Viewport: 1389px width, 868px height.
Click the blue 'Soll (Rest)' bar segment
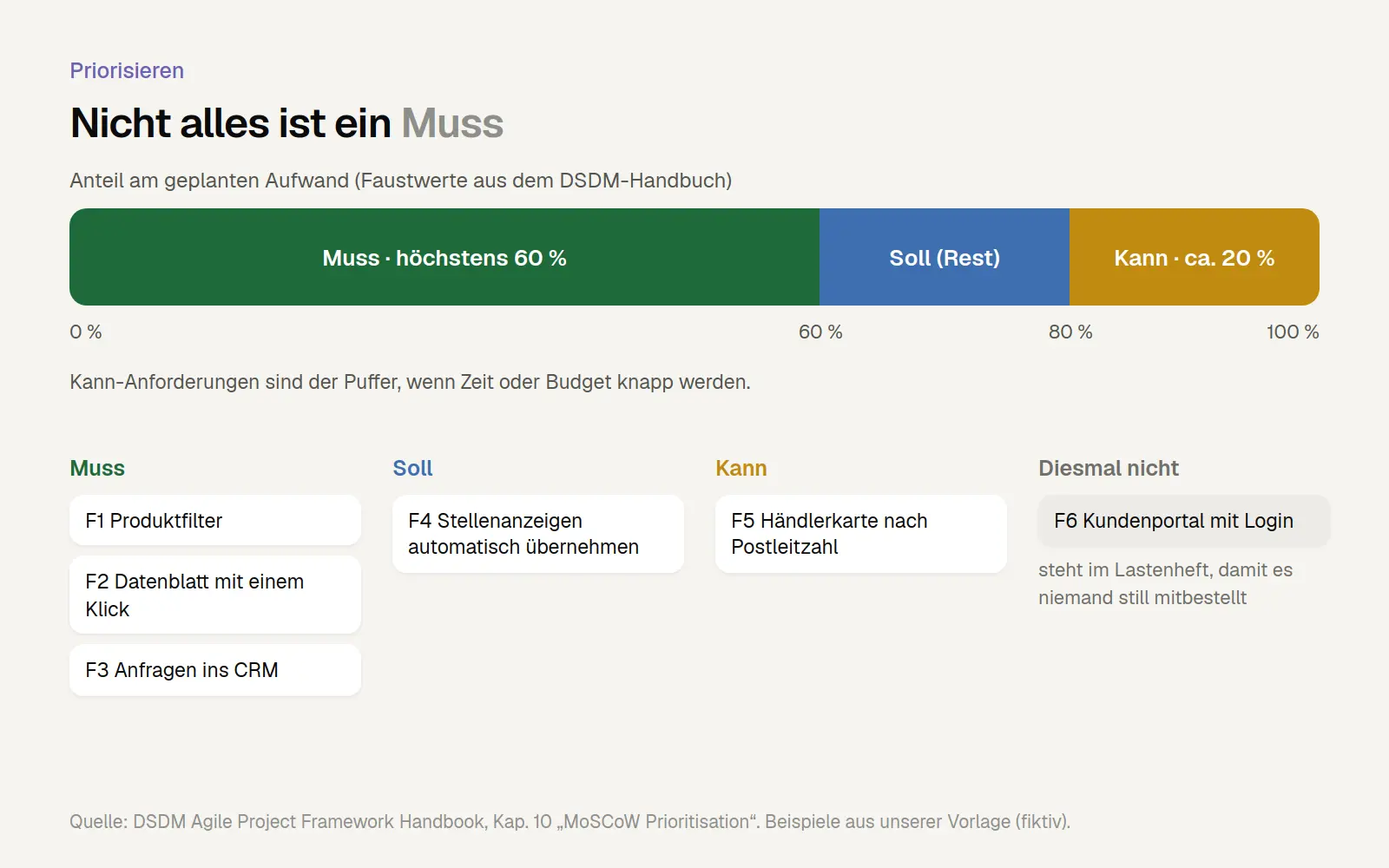tap(945, 257)
